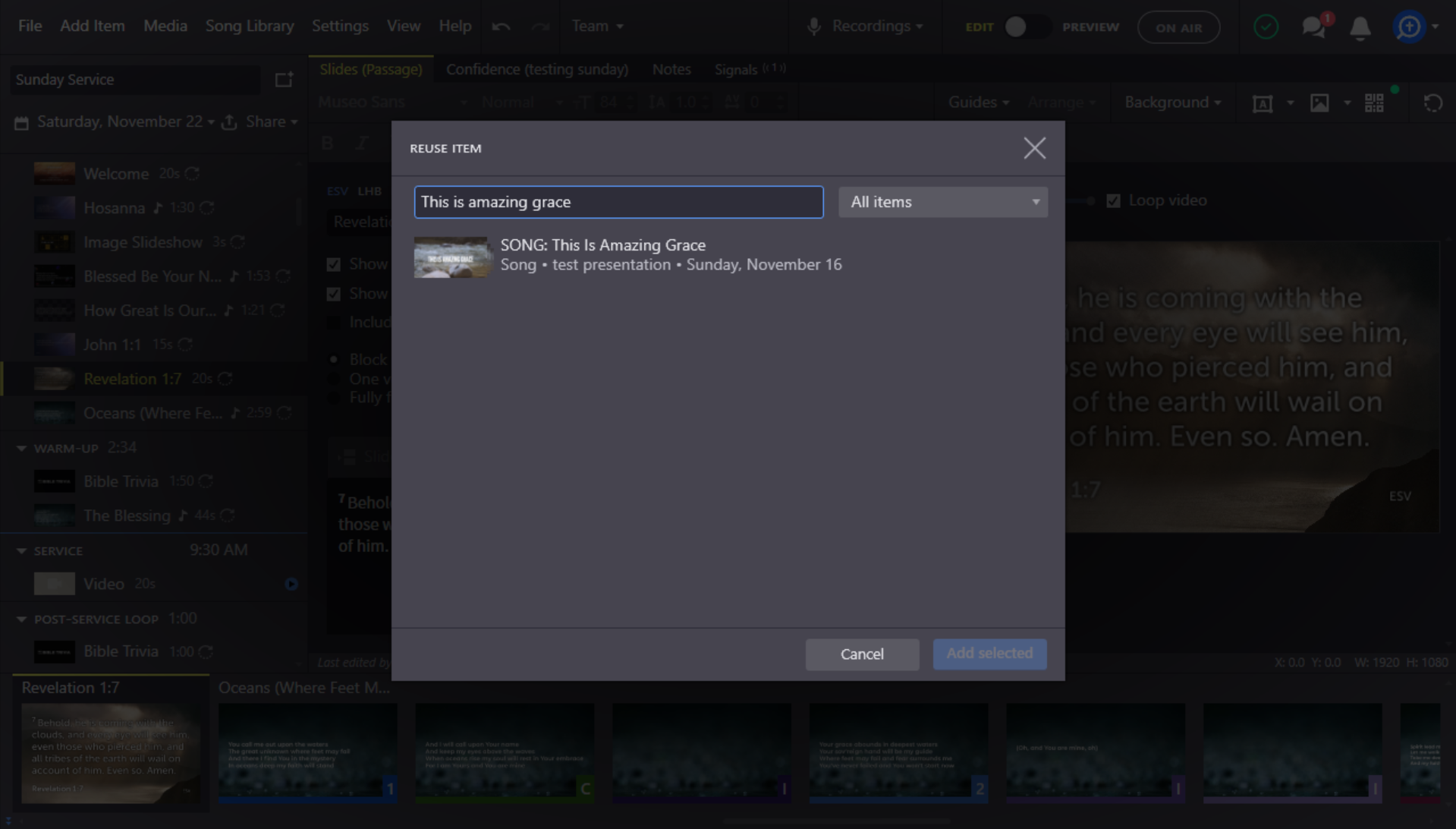Screen dimensions: 1456x829
Task: Click the blue play icon beside Video
Action: [x=291, y=584]
